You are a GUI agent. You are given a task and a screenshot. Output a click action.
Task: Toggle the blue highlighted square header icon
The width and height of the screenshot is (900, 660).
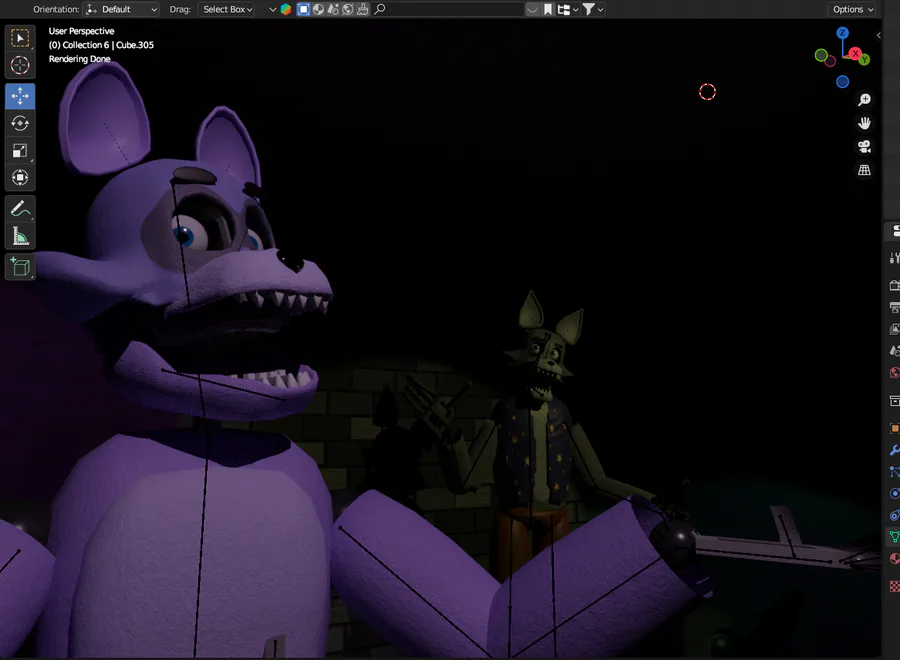click(x=303, y=9)
